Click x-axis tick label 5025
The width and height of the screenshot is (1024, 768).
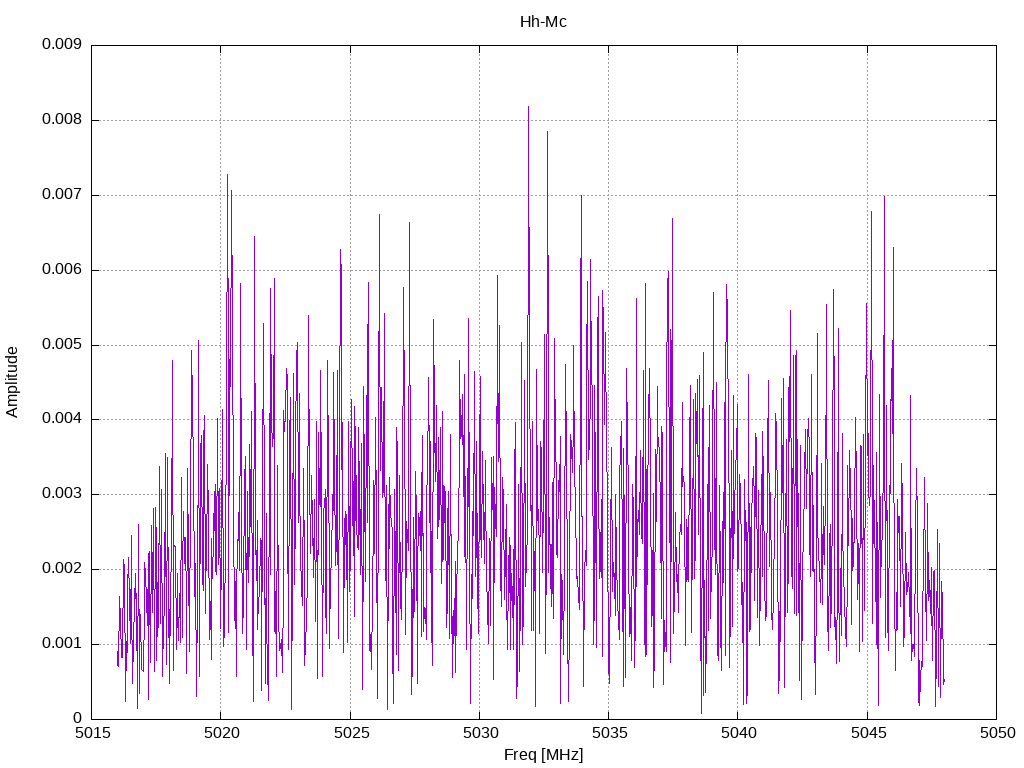(351, 733)
